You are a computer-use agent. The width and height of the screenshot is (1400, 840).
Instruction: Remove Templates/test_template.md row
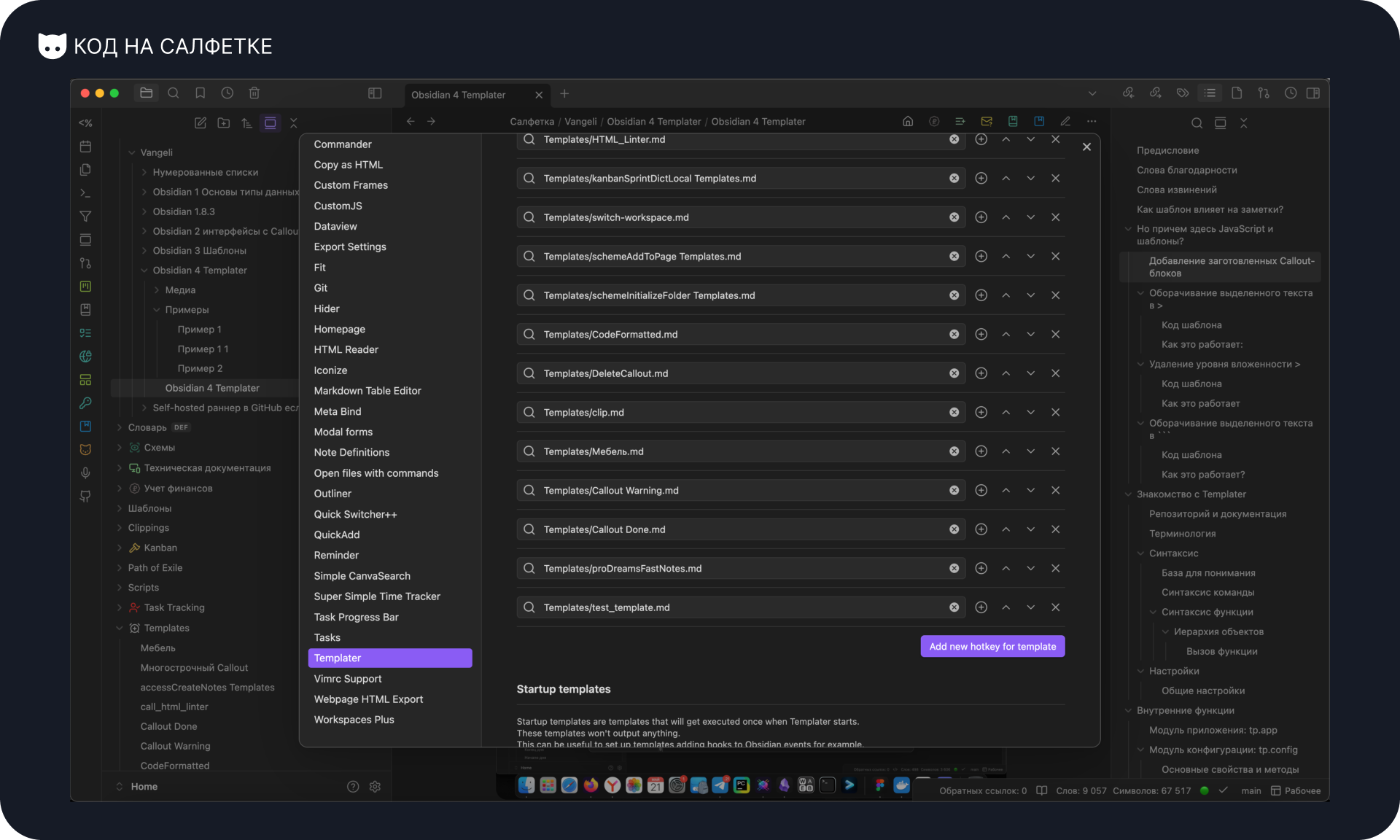point(1056,607)
